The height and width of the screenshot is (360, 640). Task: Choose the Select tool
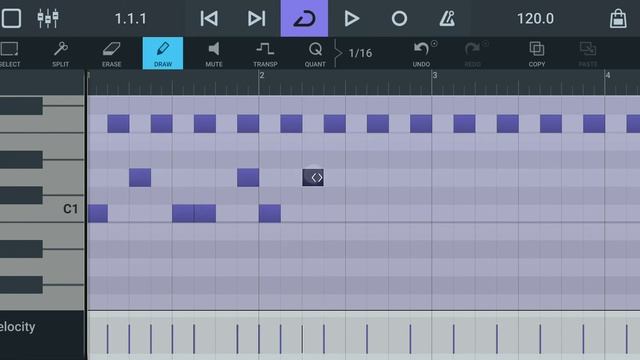click(10, 54)
